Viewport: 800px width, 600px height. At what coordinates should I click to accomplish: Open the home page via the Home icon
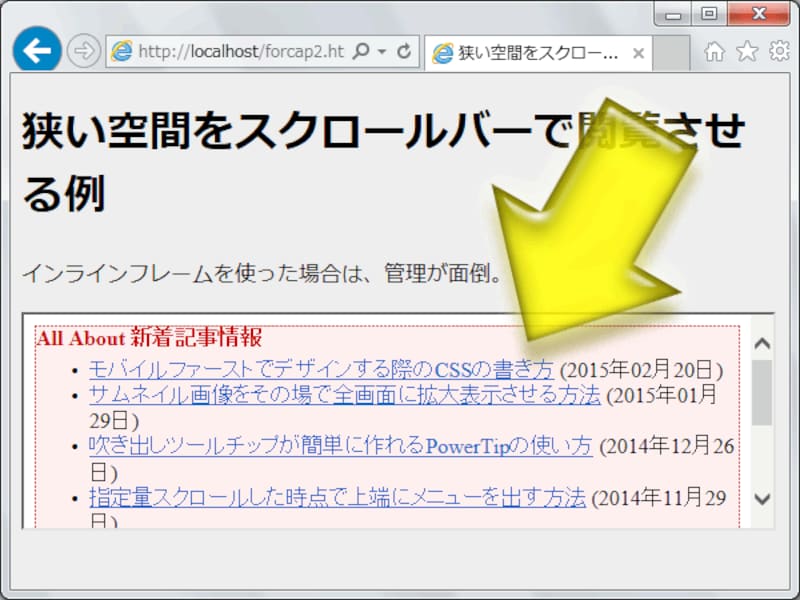point(716,51)
